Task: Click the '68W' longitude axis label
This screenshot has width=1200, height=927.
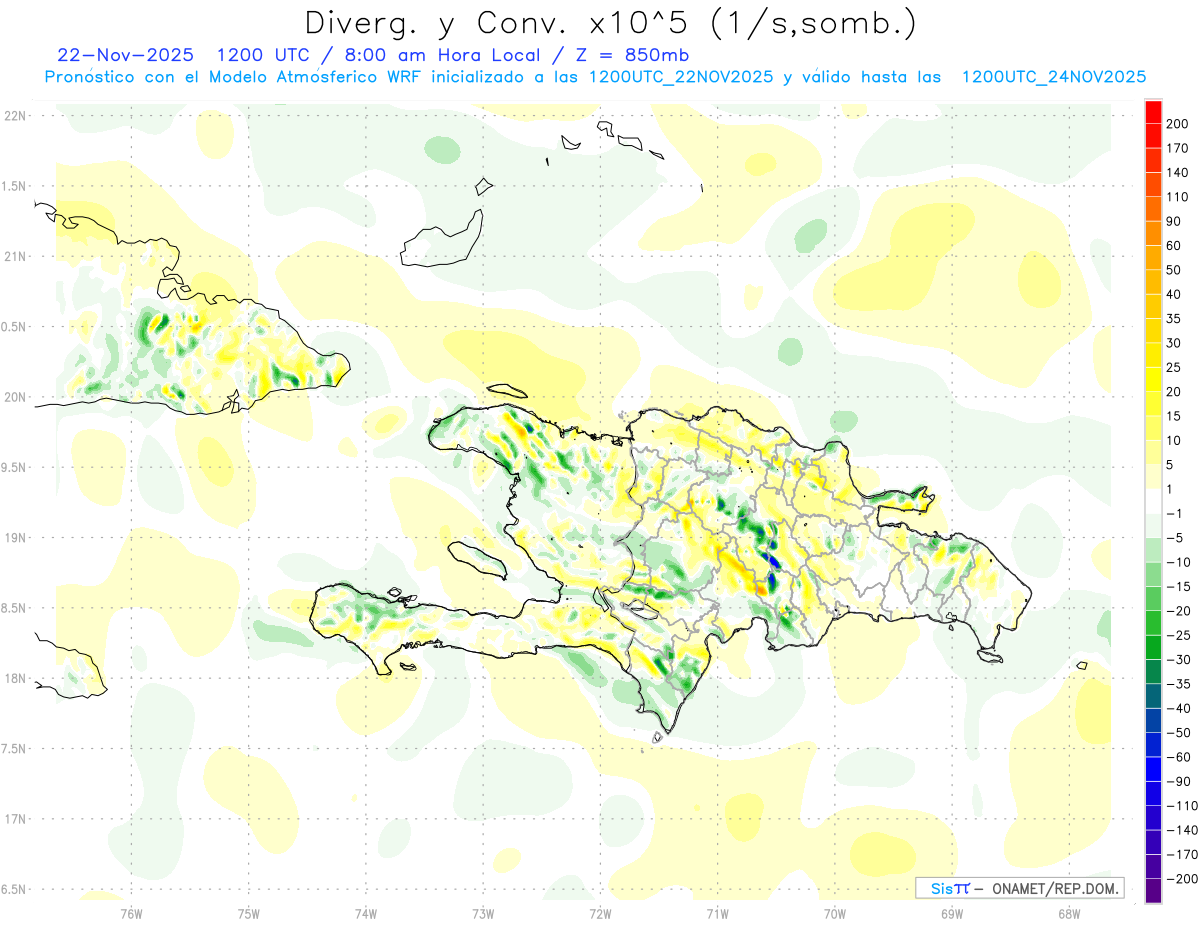Action: click(x=1069, y=913)
